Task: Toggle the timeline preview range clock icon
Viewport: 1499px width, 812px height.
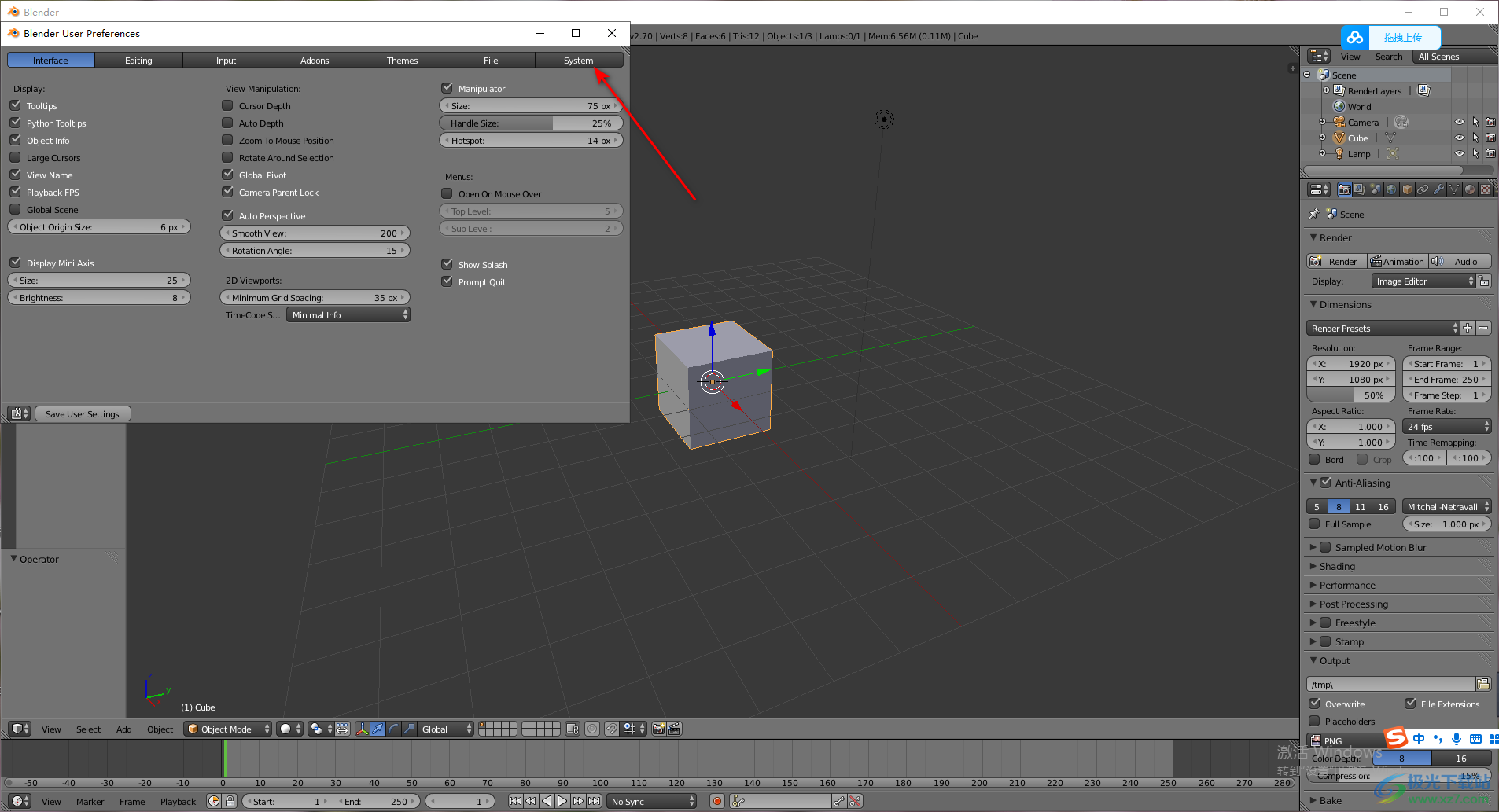Action: coord(214,801)
